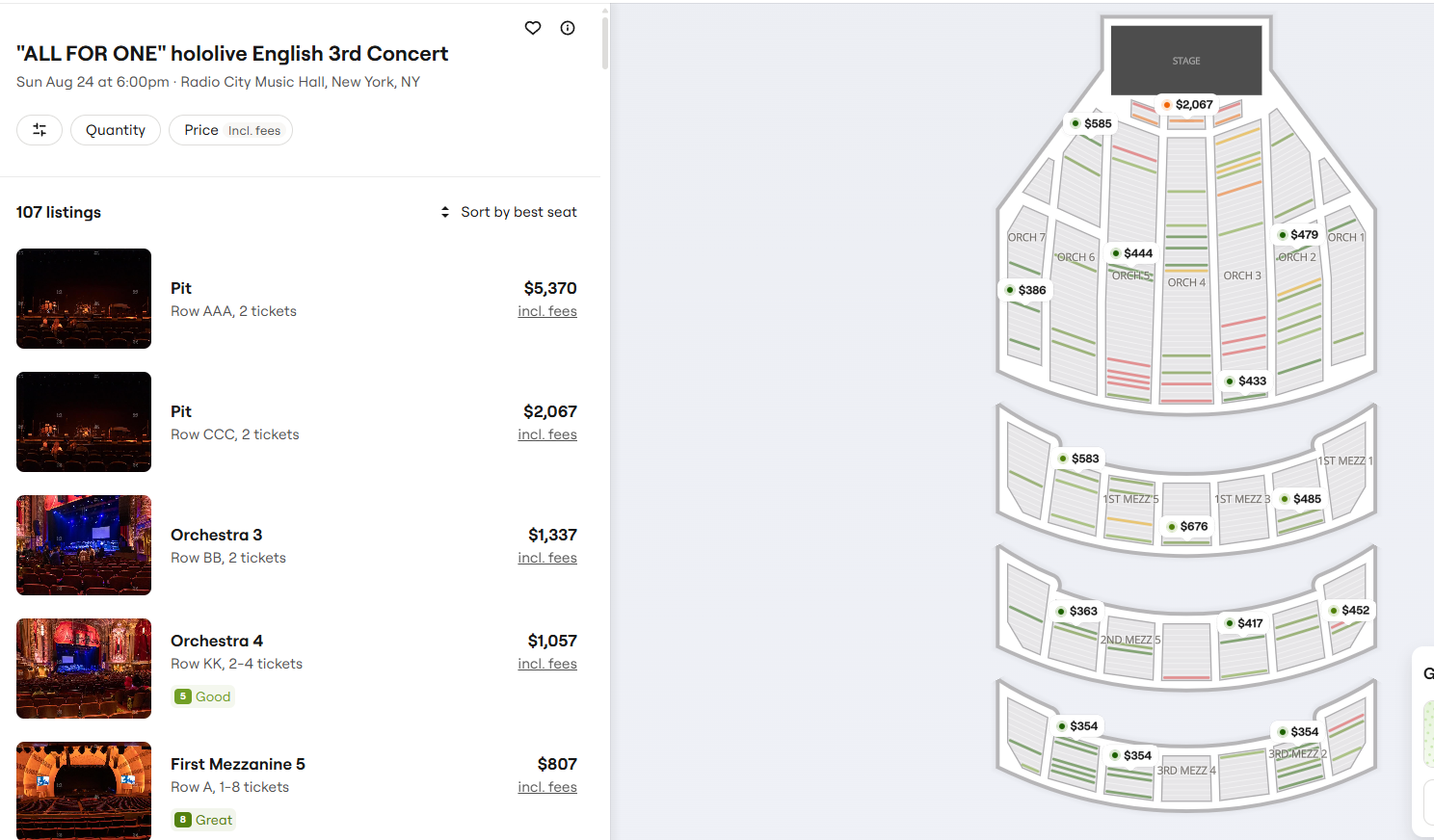This screenshot has width=1434, height=840.
Task: Select the $2,067 pit price marker
Action: (x=1188, y=104)
